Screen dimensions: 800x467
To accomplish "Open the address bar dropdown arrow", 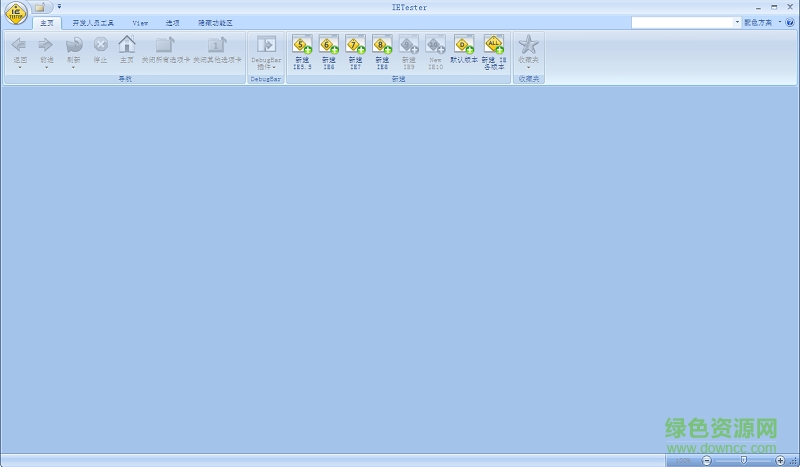I will coord(737,22).
